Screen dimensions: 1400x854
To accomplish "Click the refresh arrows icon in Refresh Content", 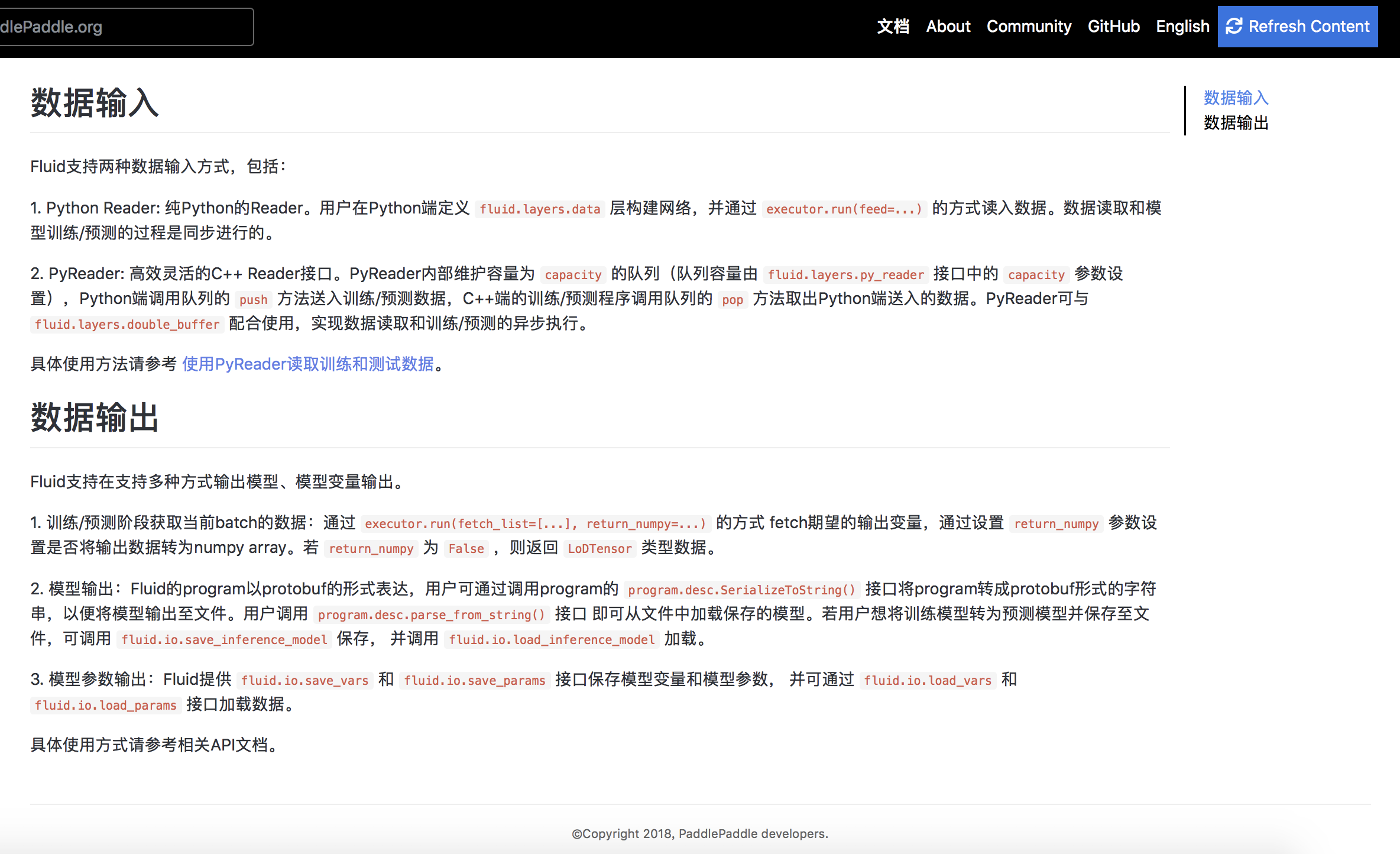I will tap(1234, 27).
